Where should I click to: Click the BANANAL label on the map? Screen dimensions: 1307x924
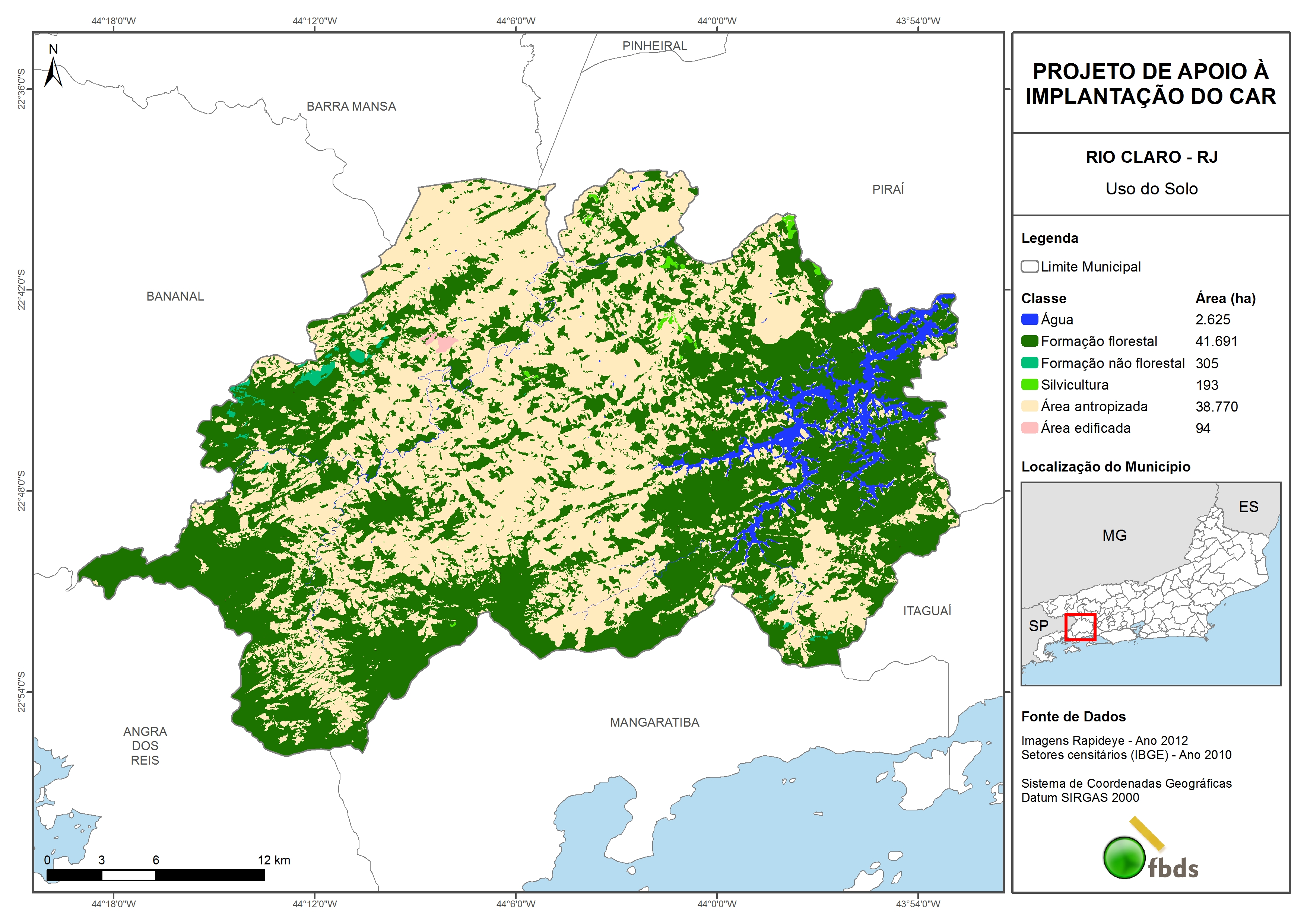[175, 296]
